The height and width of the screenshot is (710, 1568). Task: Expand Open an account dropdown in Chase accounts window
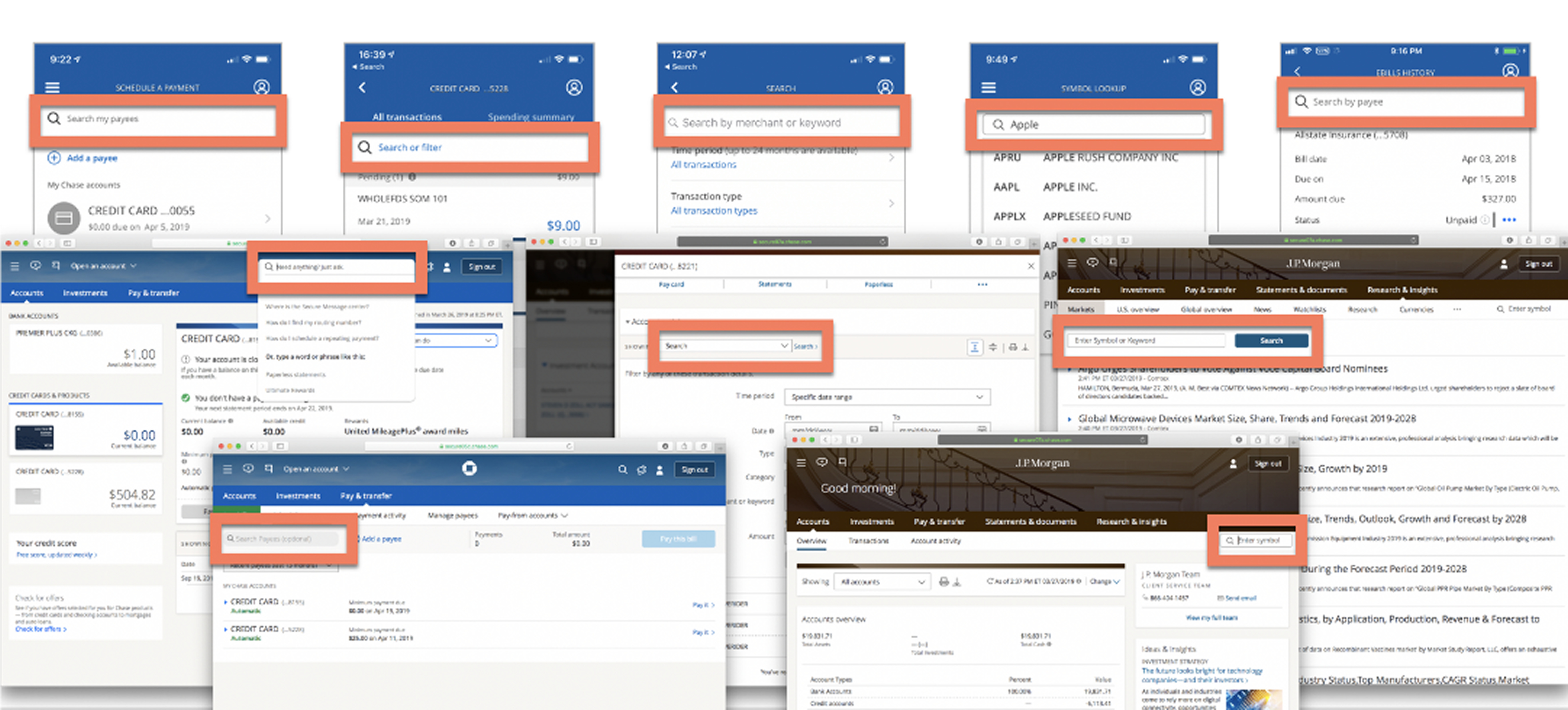pyautogui.click(x=104, y=266)
